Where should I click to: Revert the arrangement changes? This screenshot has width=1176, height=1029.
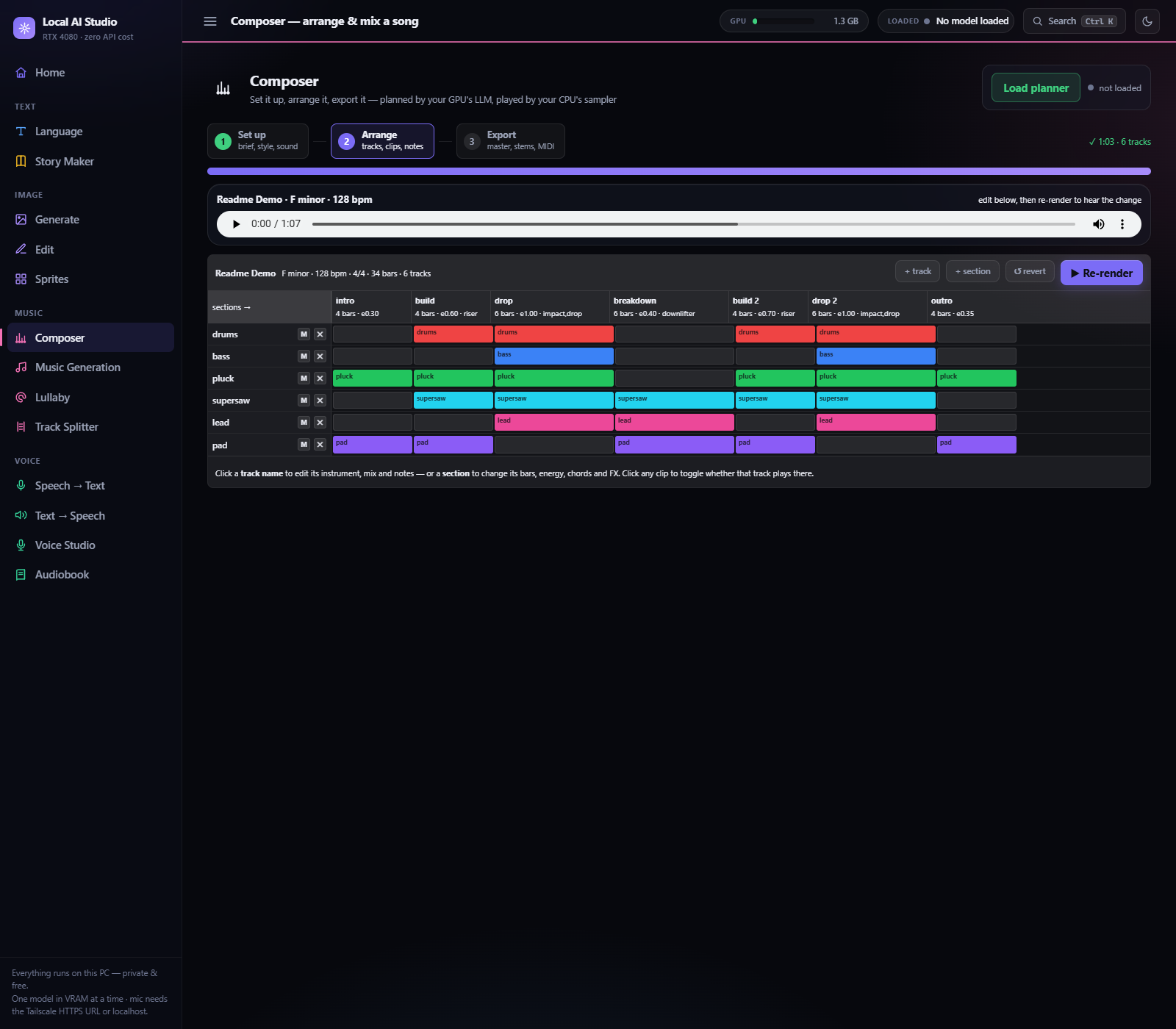1030,271
